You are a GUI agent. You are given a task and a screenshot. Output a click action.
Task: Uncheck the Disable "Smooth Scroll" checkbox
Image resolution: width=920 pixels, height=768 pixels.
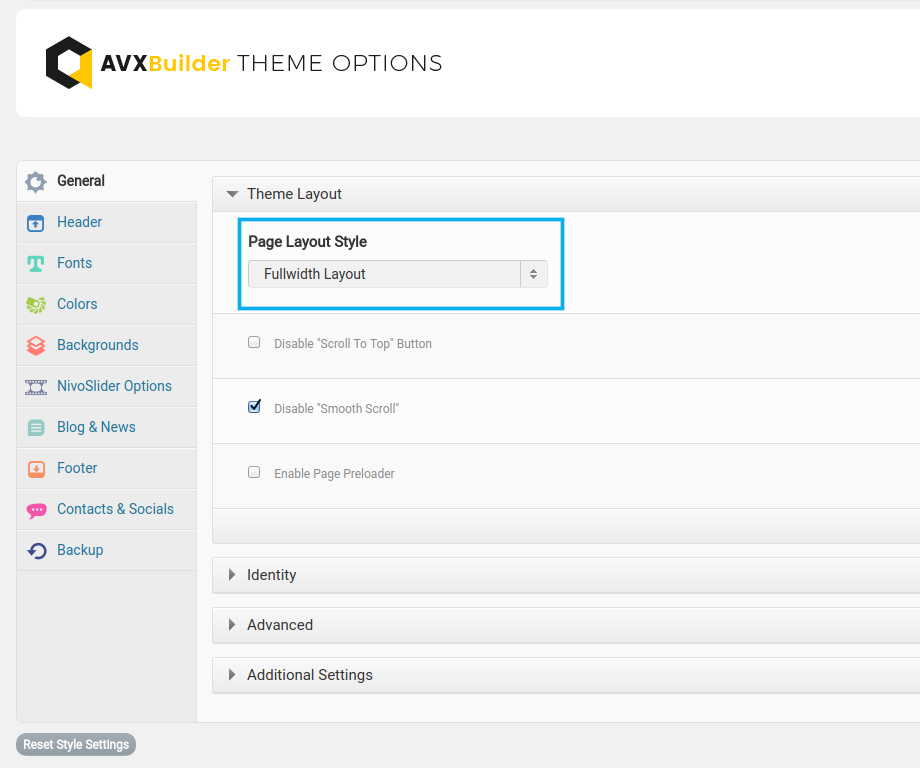254,407
